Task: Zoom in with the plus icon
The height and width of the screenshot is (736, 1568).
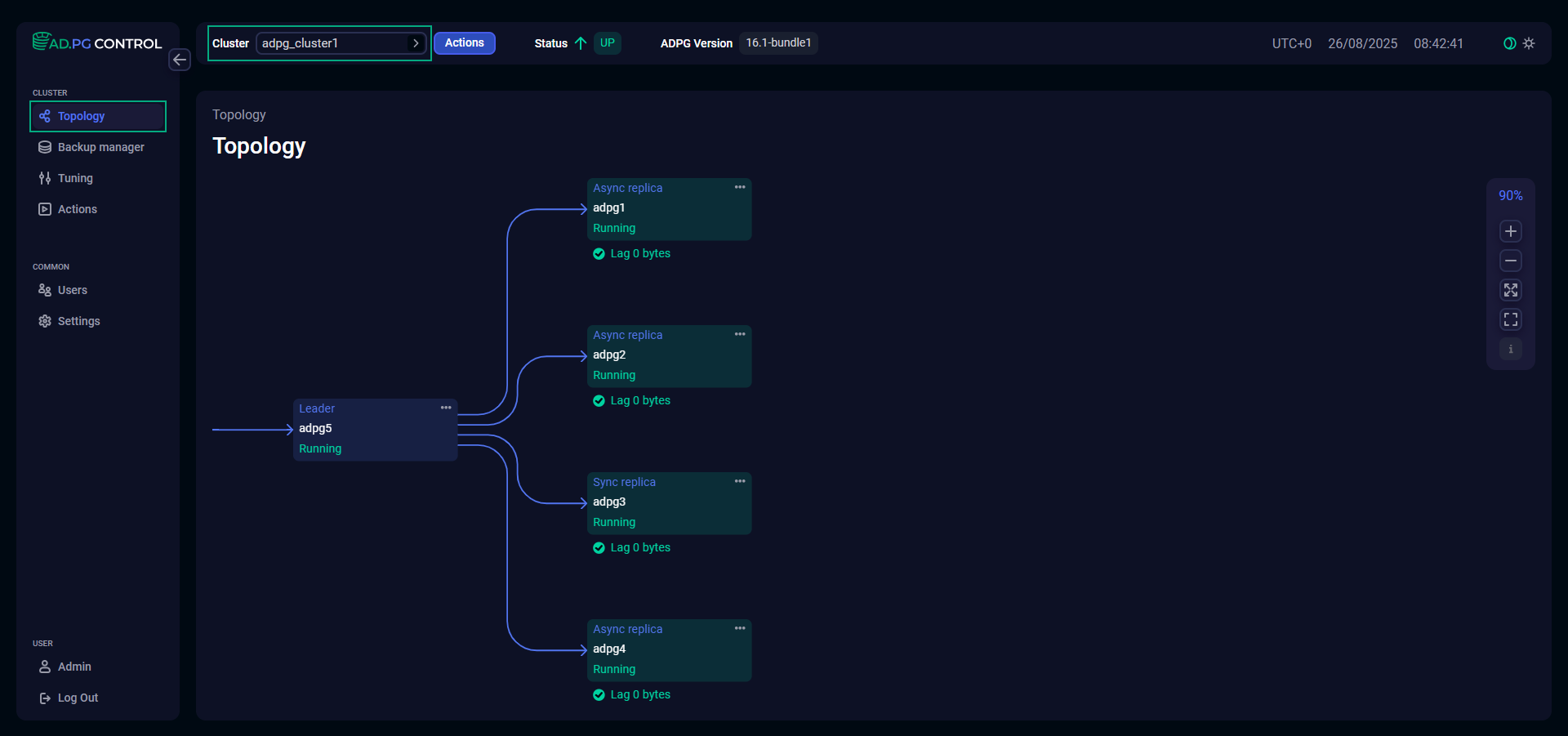Action: click(1510, 231)
